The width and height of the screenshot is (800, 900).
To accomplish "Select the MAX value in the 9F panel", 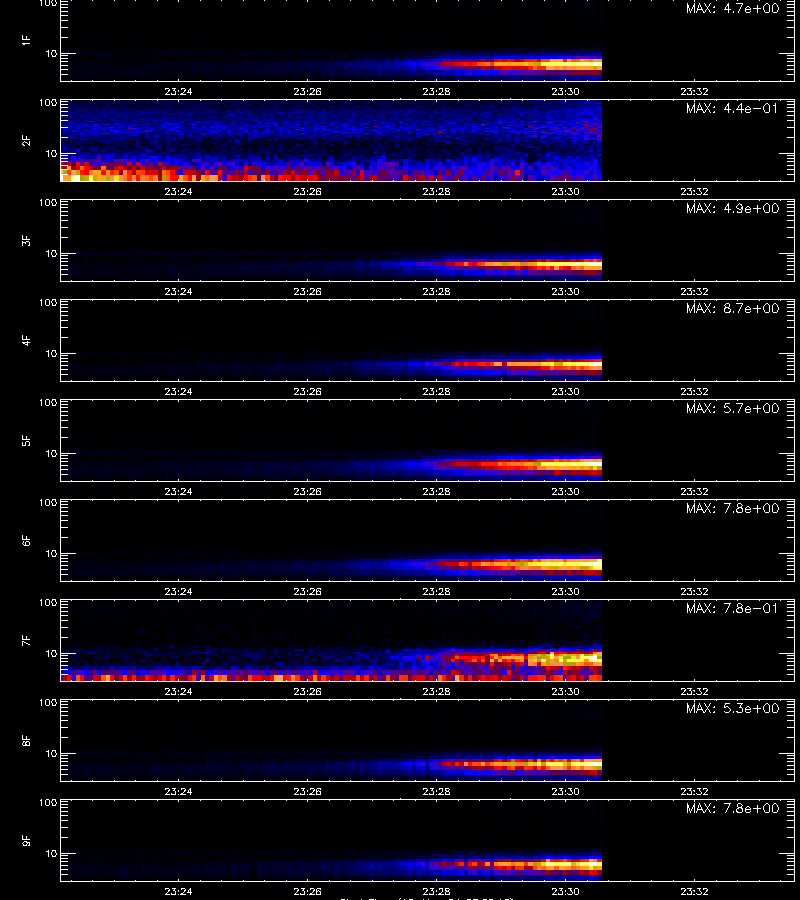I will tap(733, 808).
